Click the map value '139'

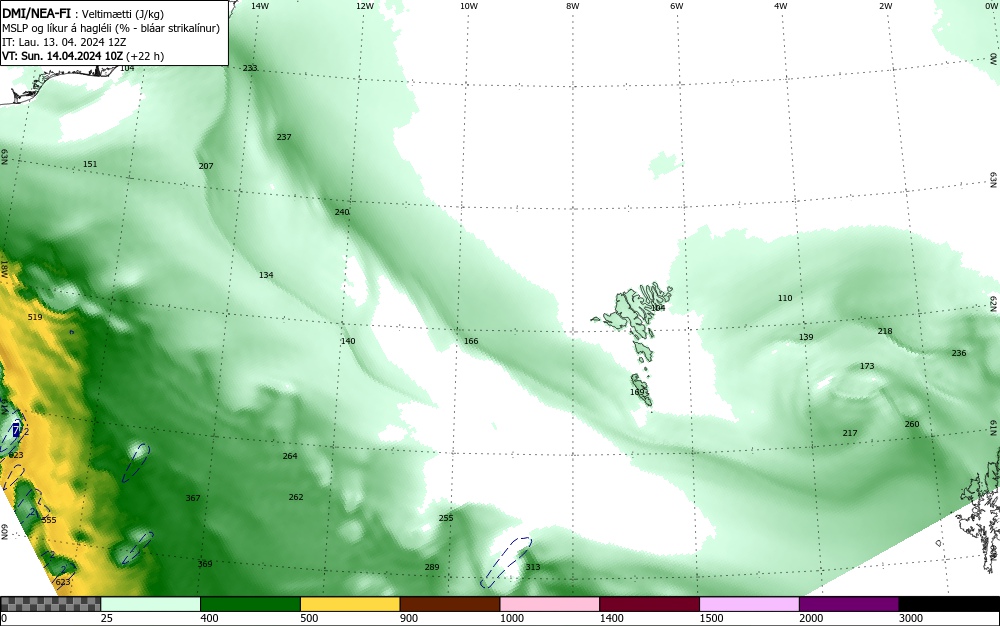tap(806, 337)
